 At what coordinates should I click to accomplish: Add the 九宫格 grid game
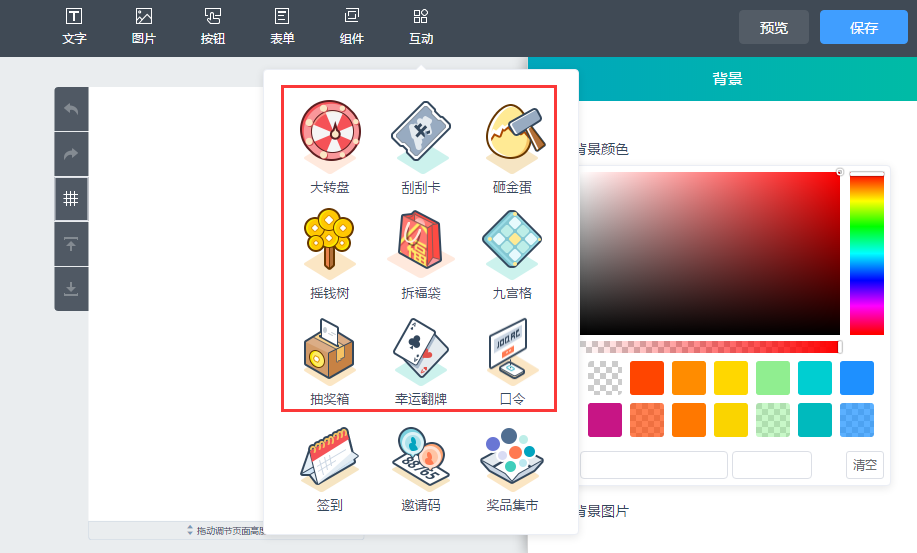coord(512,242)
